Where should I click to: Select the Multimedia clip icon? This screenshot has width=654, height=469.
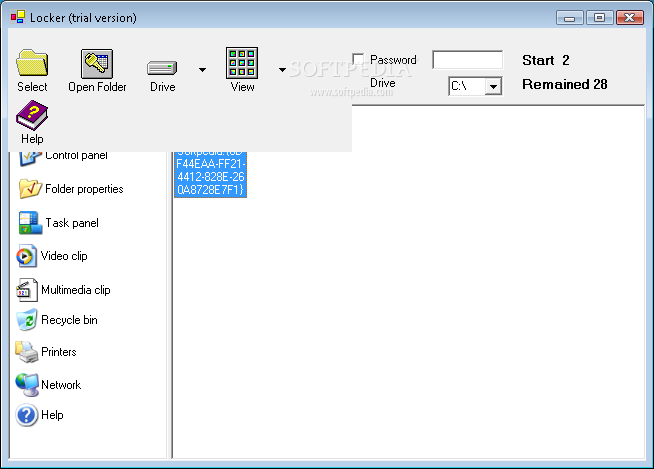pyautogui.click(x=26, y=290)
